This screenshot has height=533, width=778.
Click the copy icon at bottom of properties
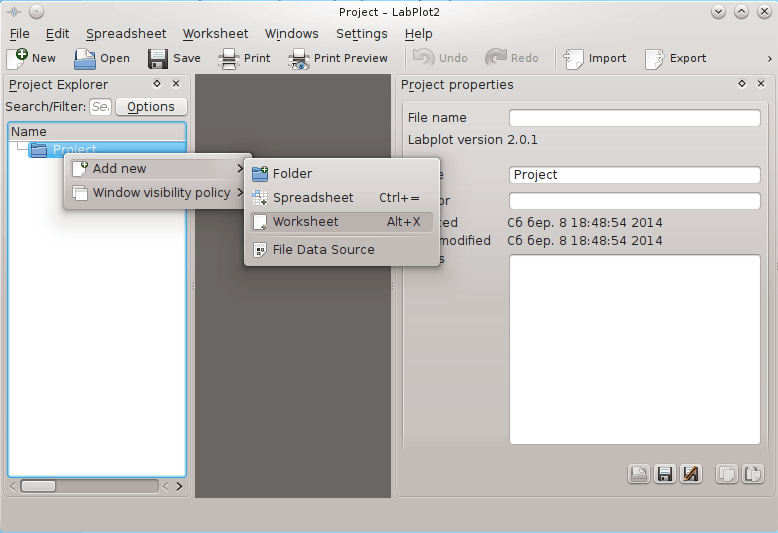point(727,474)
